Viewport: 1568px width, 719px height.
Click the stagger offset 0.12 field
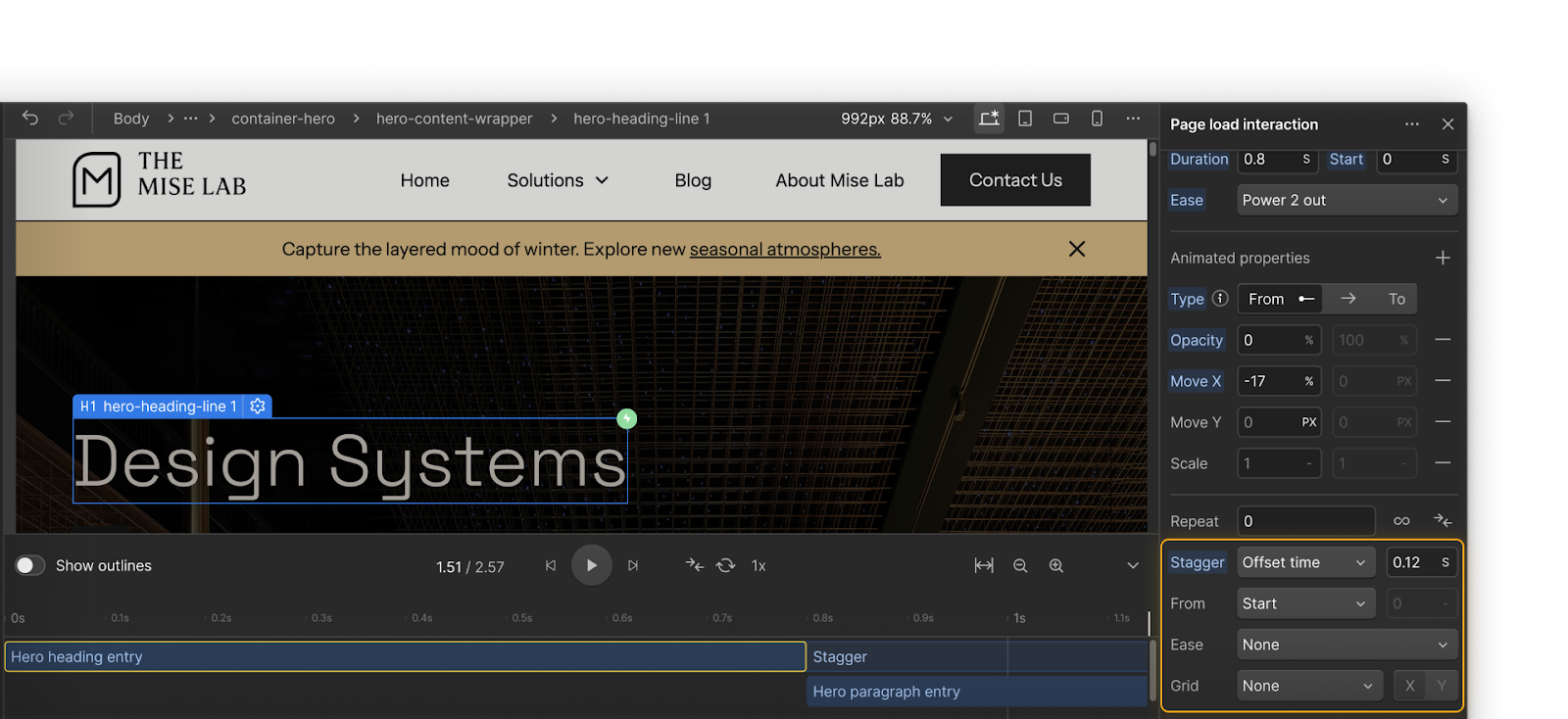[x=1422, y=562]
